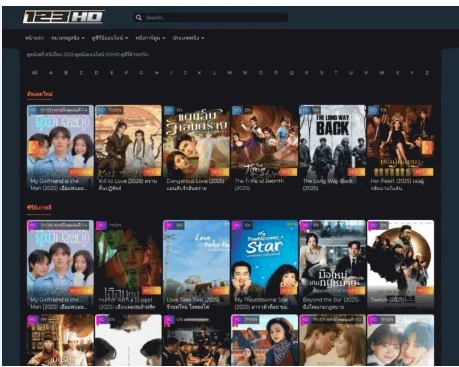Filter titles by letter X

click(397, 72)
